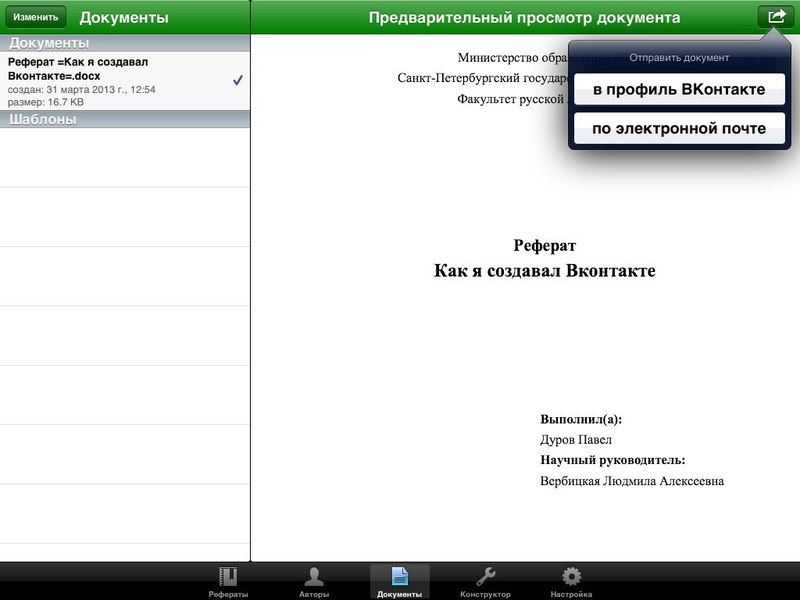Click the author name Дуров Павел

pyautogui.click(x=576, y=440)
